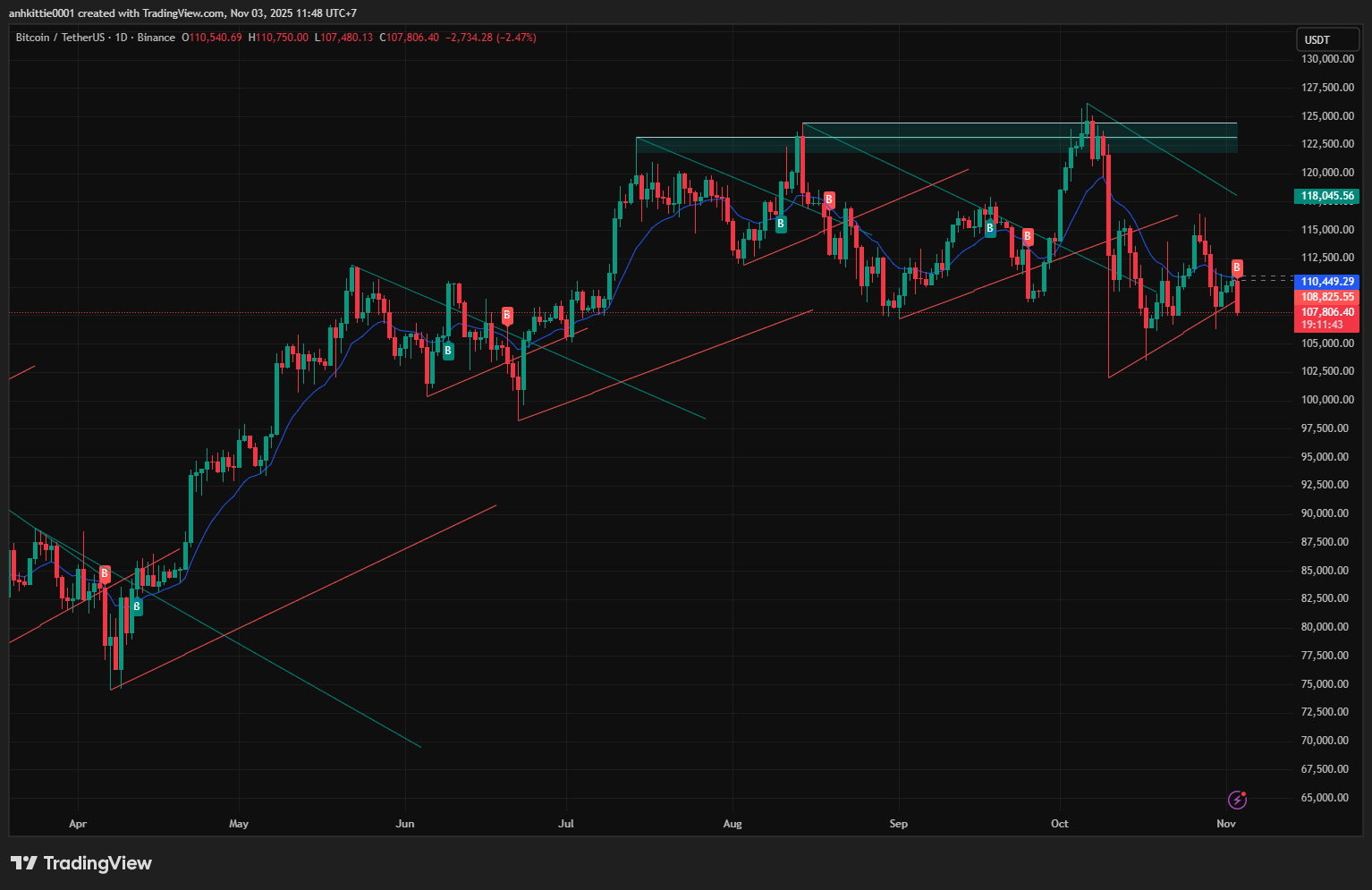Open the USDT currency selector

[1327, 39]
